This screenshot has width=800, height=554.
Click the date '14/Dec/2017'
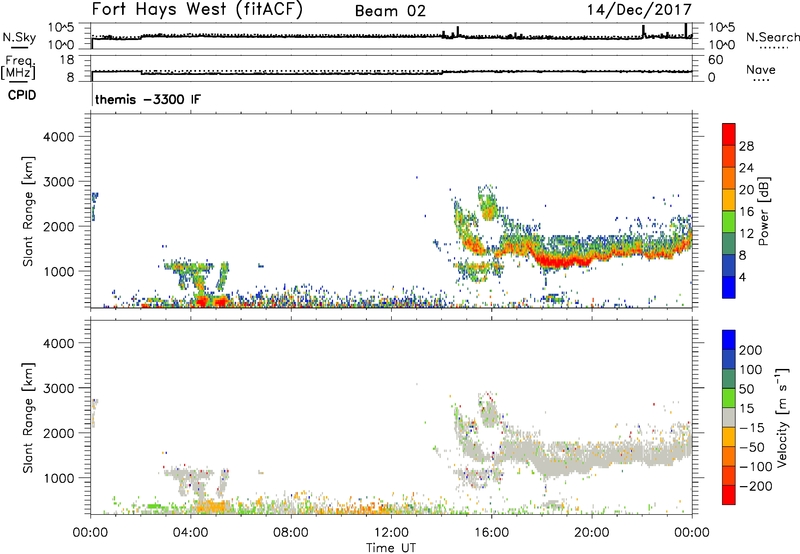tap(639, 10)
